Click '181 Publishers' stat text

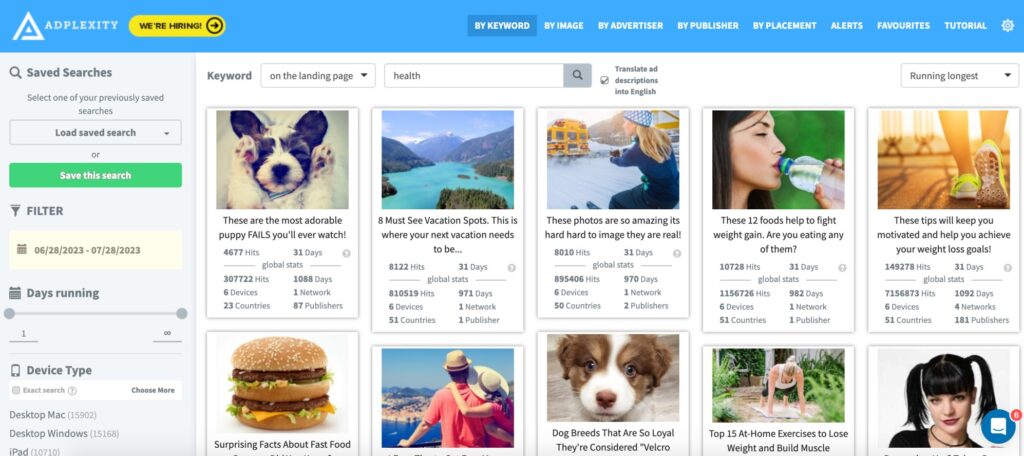click(x=980, y=320)
